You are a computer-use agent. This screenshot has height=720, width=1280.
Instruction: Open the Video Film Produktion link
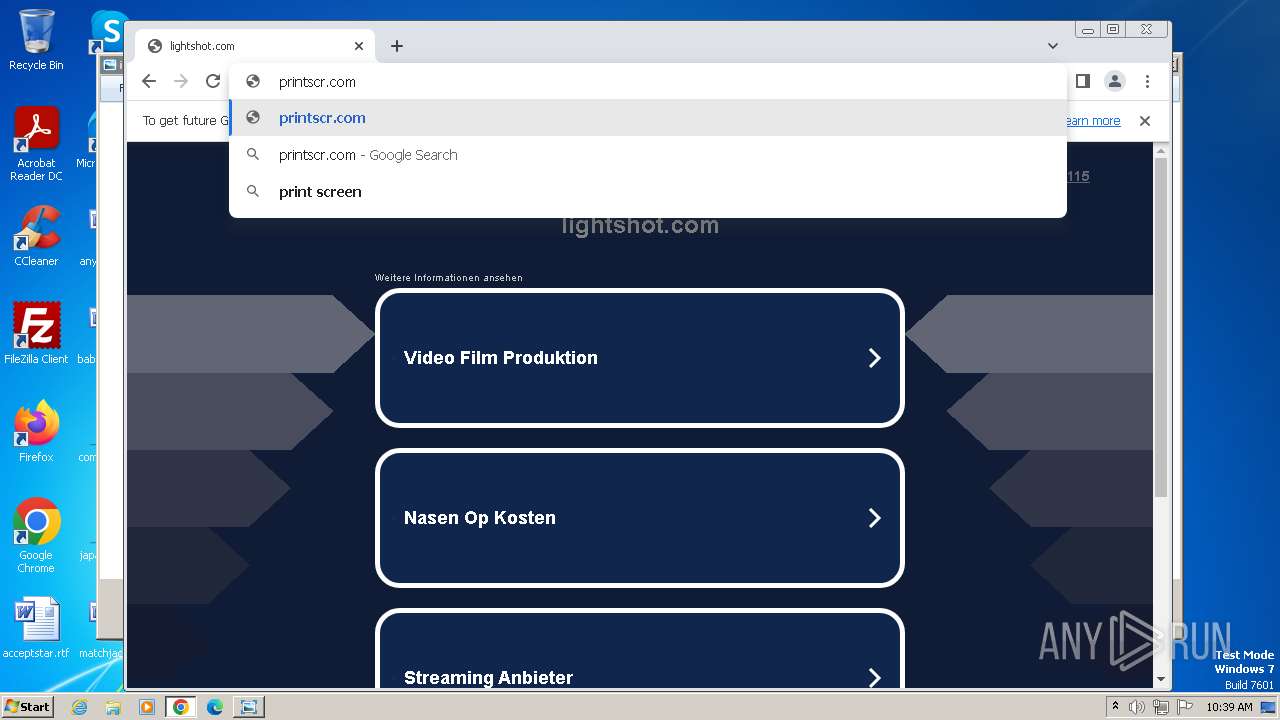tap(640, 358)
